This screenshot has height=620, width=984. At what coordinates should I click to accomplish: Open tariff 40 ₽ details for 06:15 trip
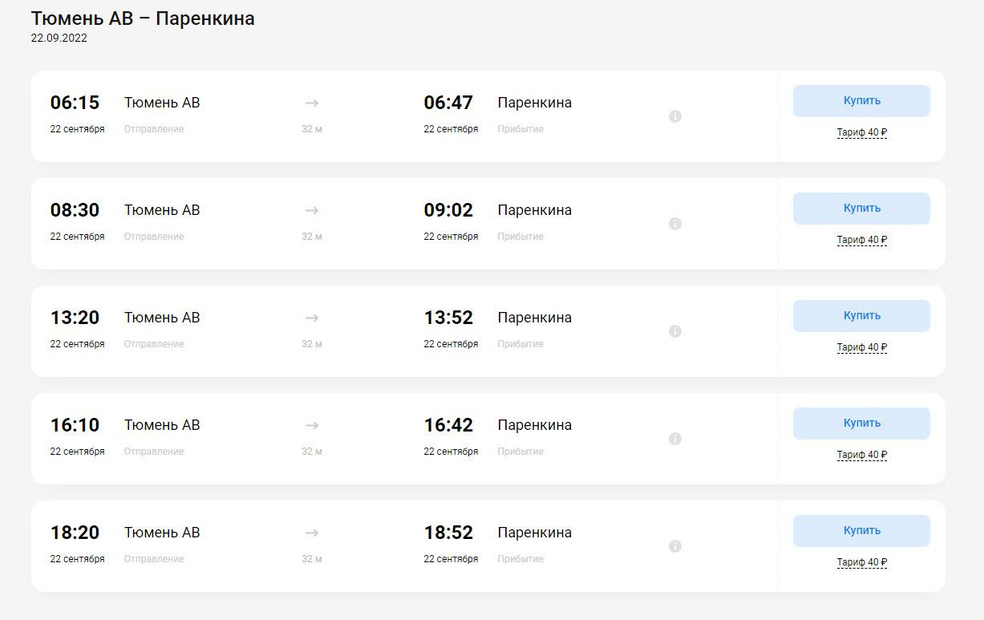click(x=862, y=133)
